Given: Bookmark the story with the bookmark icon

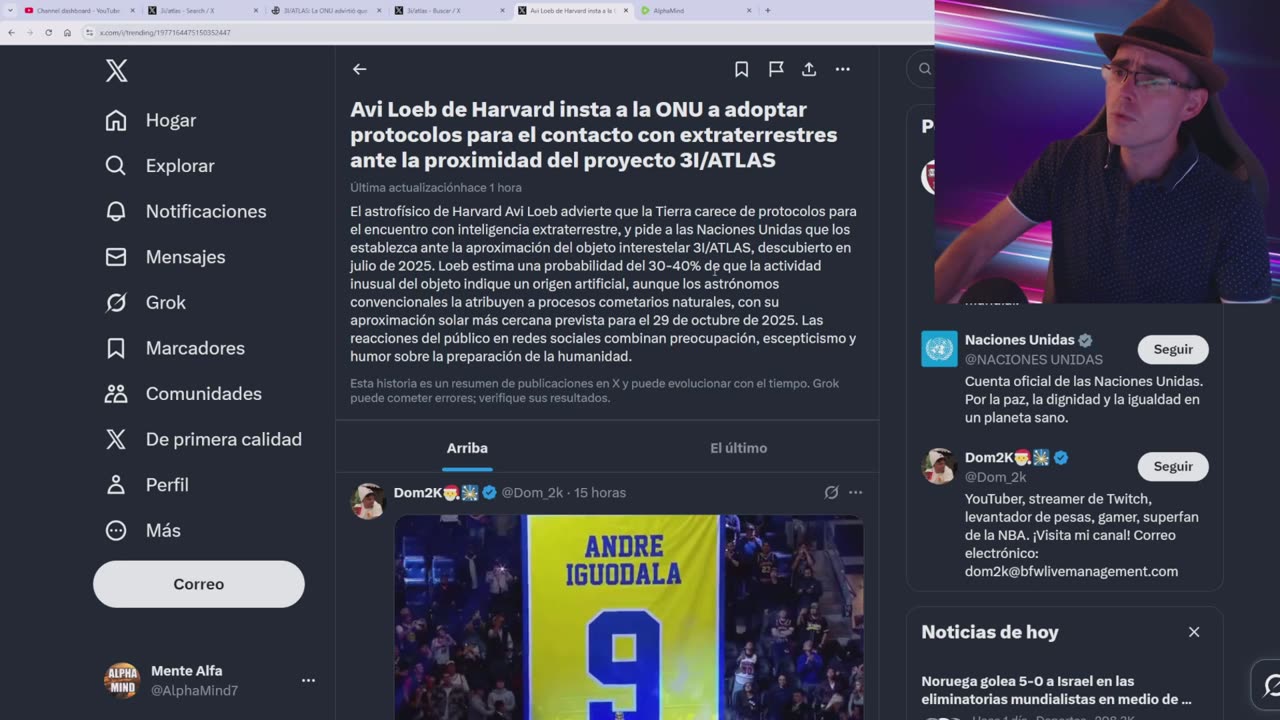Looking at the screenshot, I should (x=741, y=69).
